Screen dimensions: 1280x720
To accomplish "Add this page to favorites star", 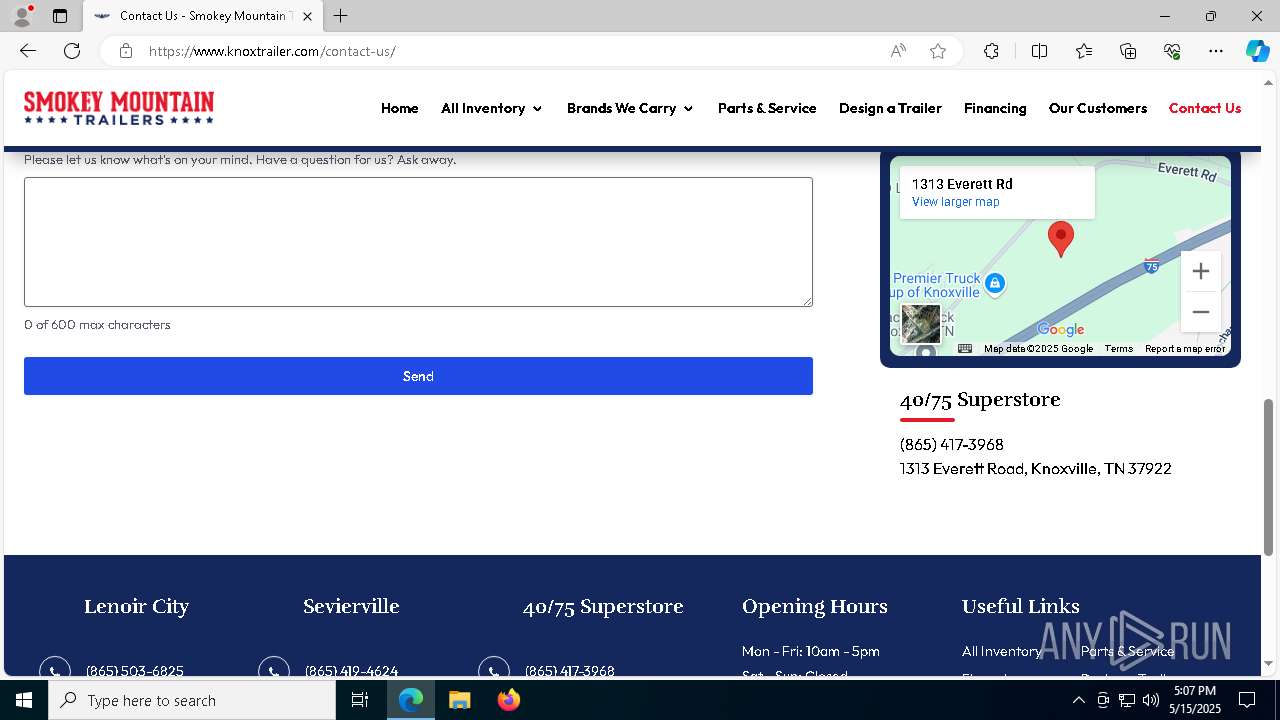I will [938, 51].
